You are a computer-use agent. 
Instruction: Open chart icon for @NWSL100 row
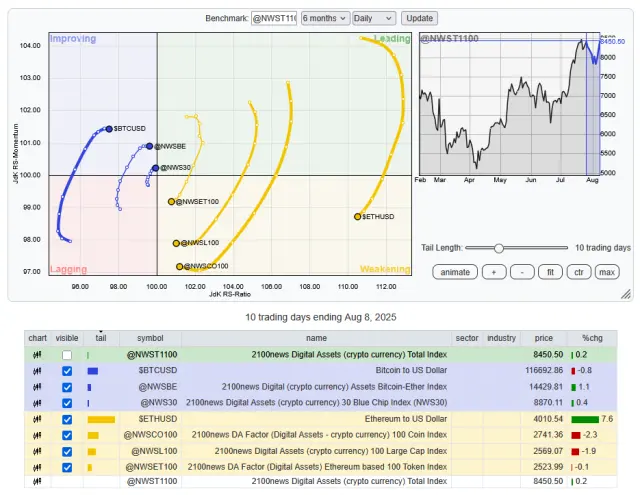[37, 451]
